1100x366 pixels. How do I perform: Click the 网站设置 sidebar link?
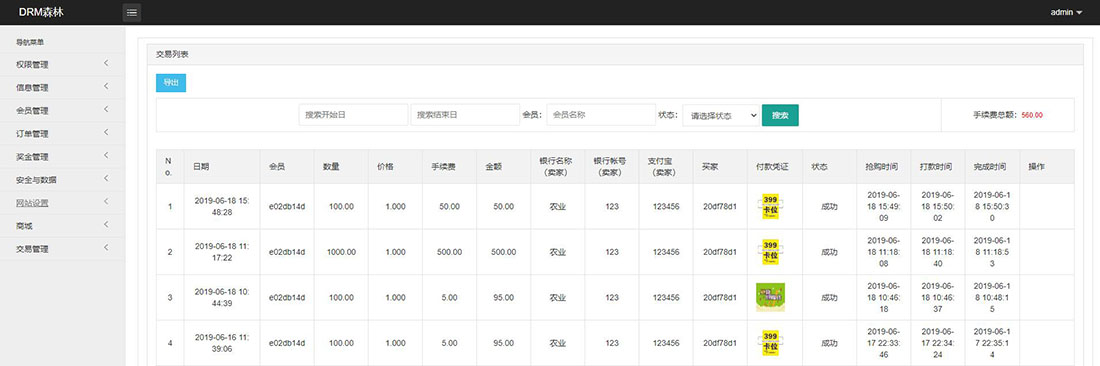(x=32, y=203)
